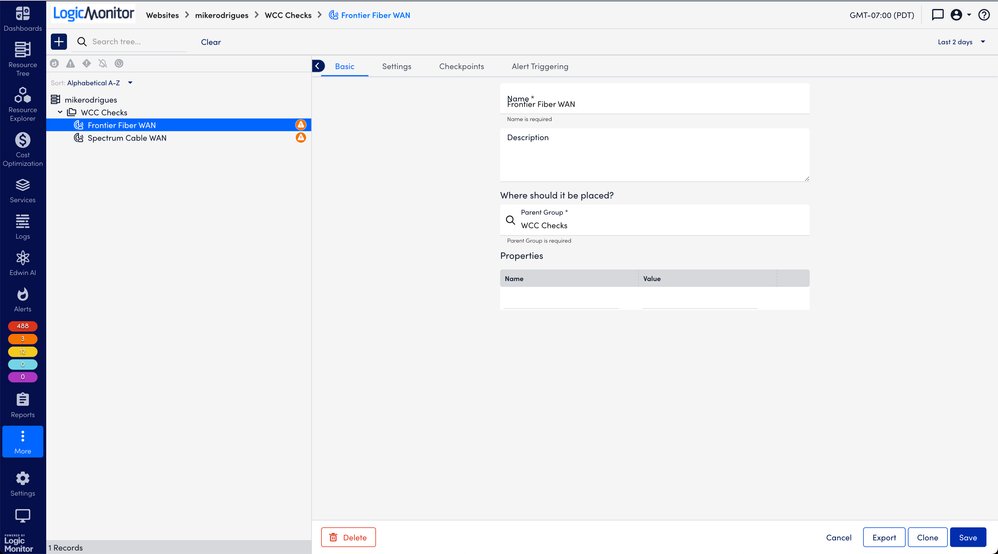Click Clear next to tree search
998x554 pixels.
(211, 42)
